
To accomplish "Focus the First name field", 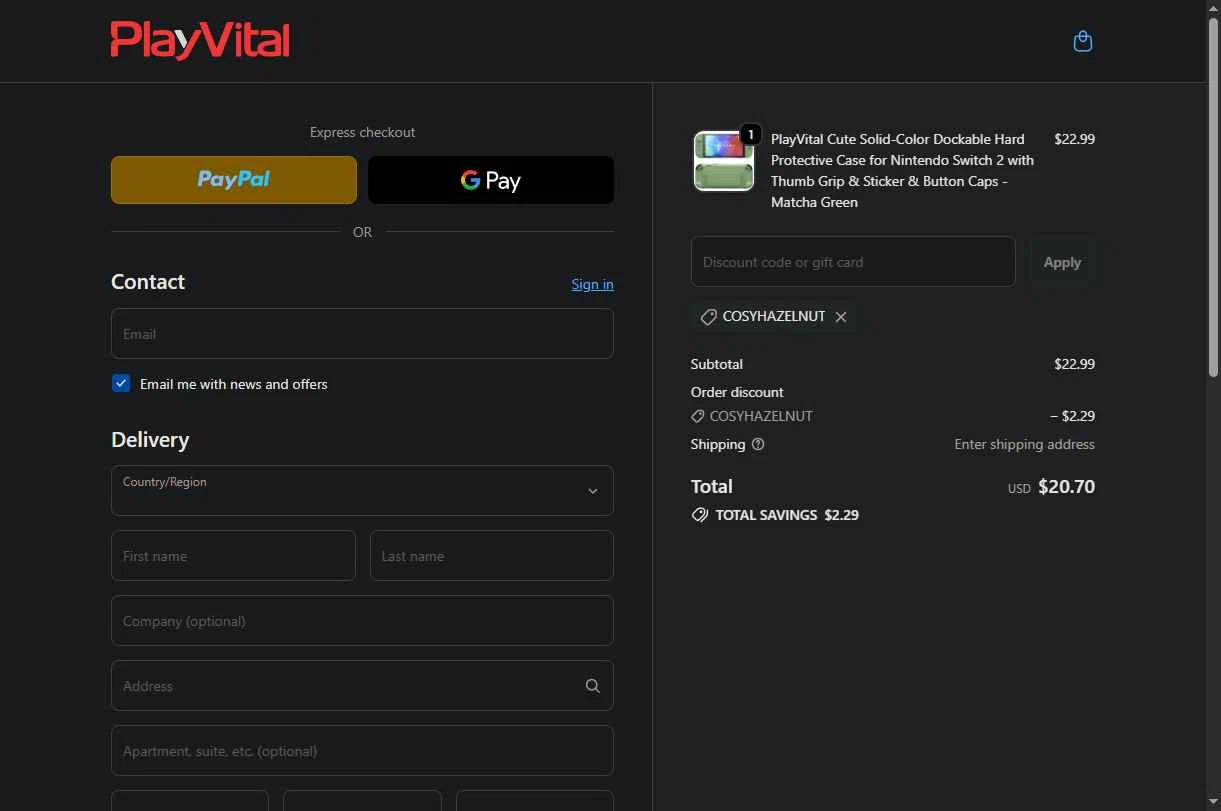I will [x=233, y=555].
